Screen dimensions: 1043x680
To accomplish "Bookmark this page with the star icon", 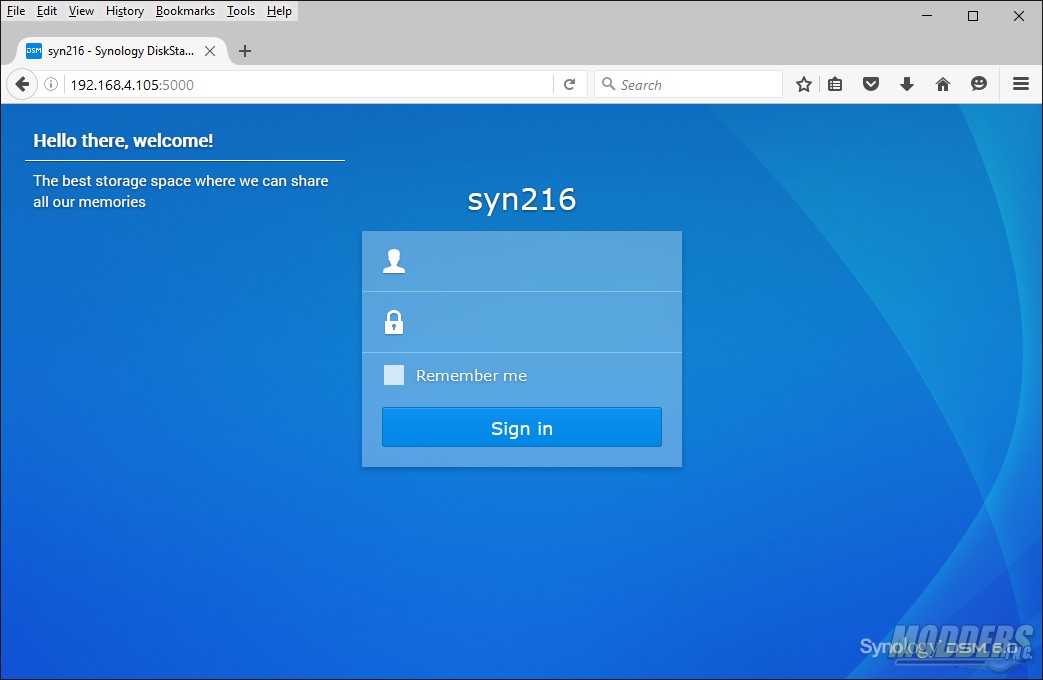I will (804, 85).
